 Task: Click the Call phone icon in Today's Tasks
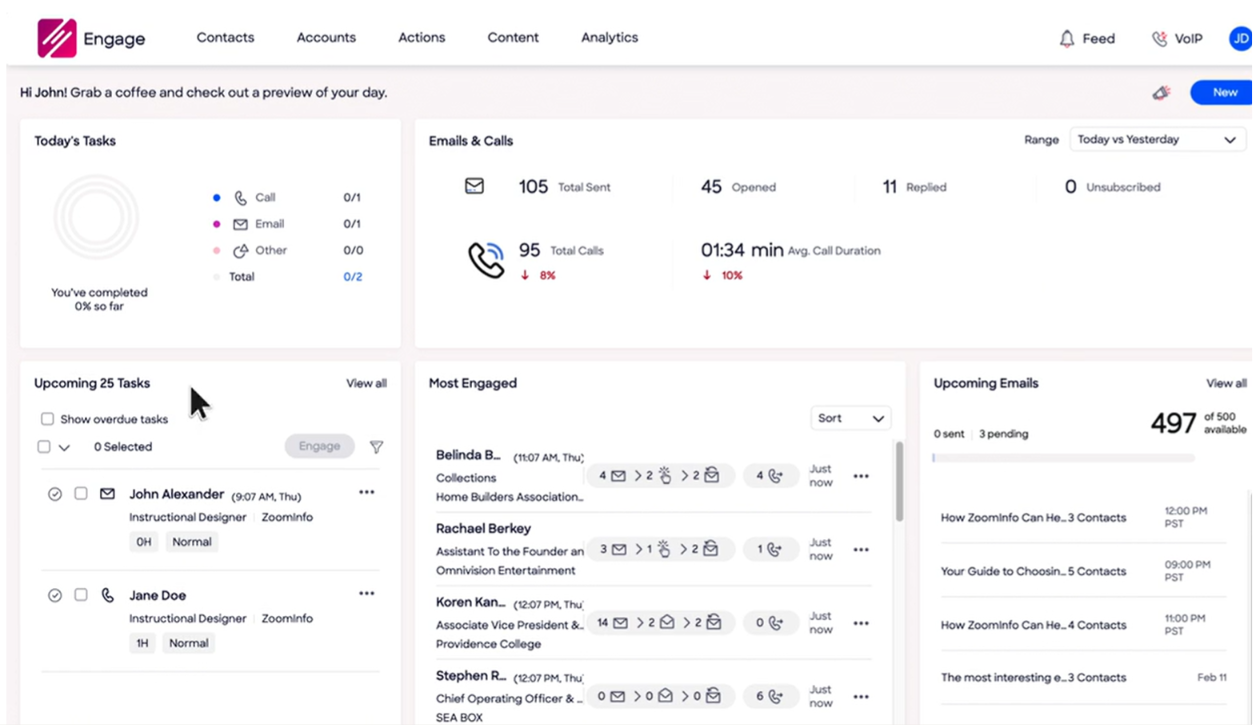[x=240, y=198]
